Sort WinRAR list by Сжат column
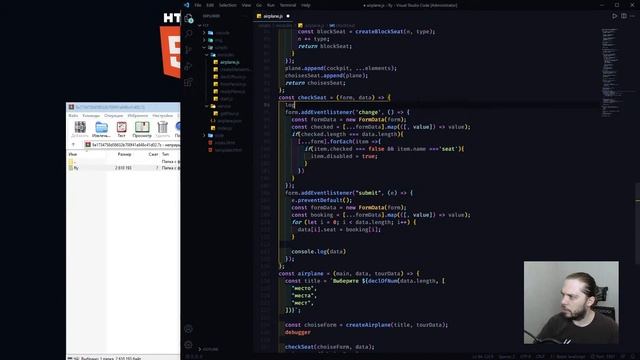Image resolution: width=640 pixels, height=360 pixels. (x=153, y=154)
